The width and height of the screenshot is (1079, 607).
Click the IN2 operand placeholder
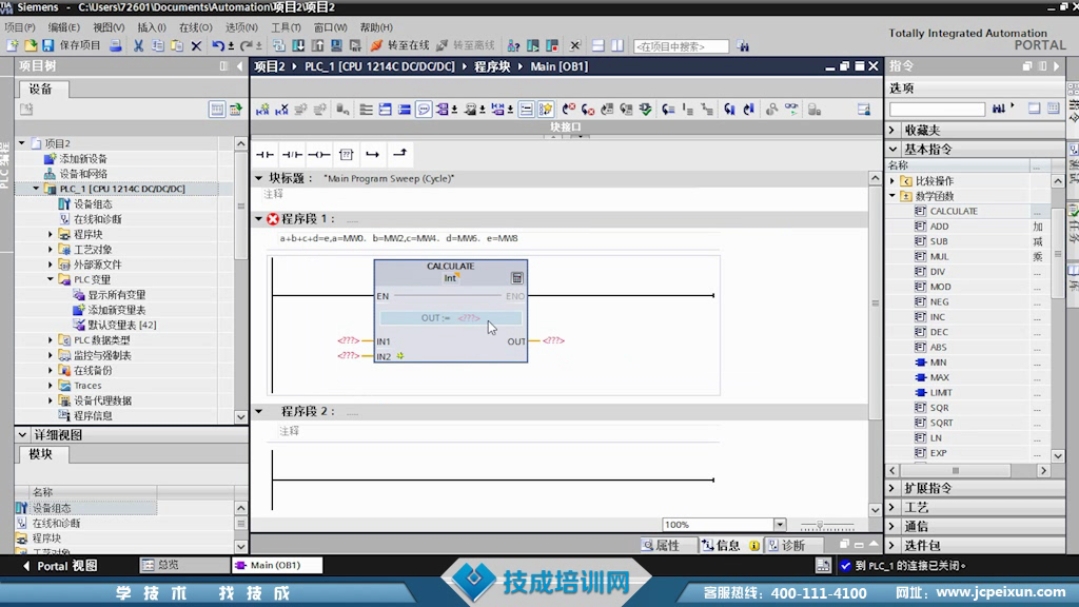[348, 356]
